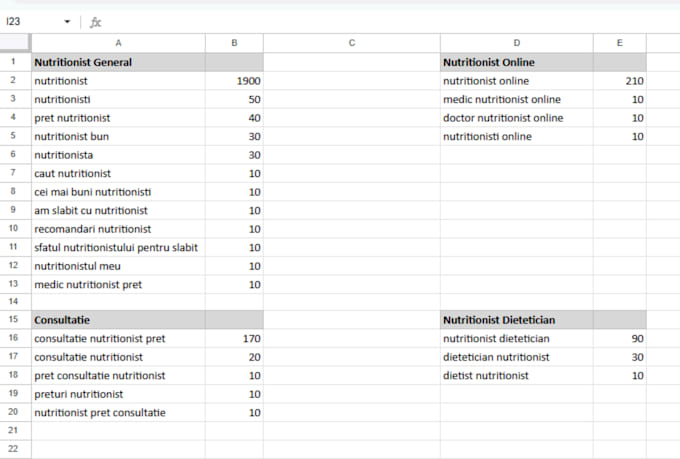Click the value 90 cell
This screenshot has width=680, height=459.
[x=619, y=338]
